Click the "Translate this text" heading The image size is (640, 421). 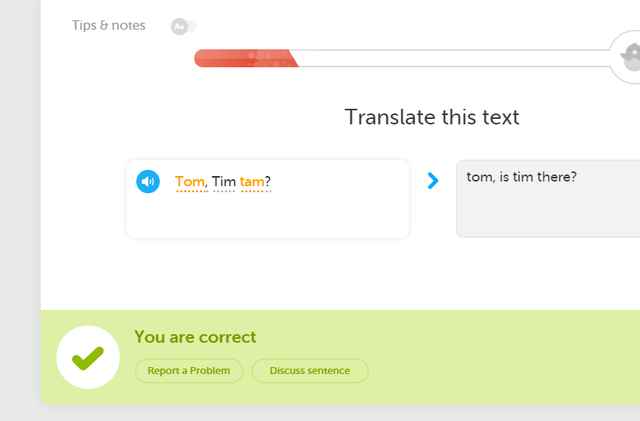pos(432,117)
